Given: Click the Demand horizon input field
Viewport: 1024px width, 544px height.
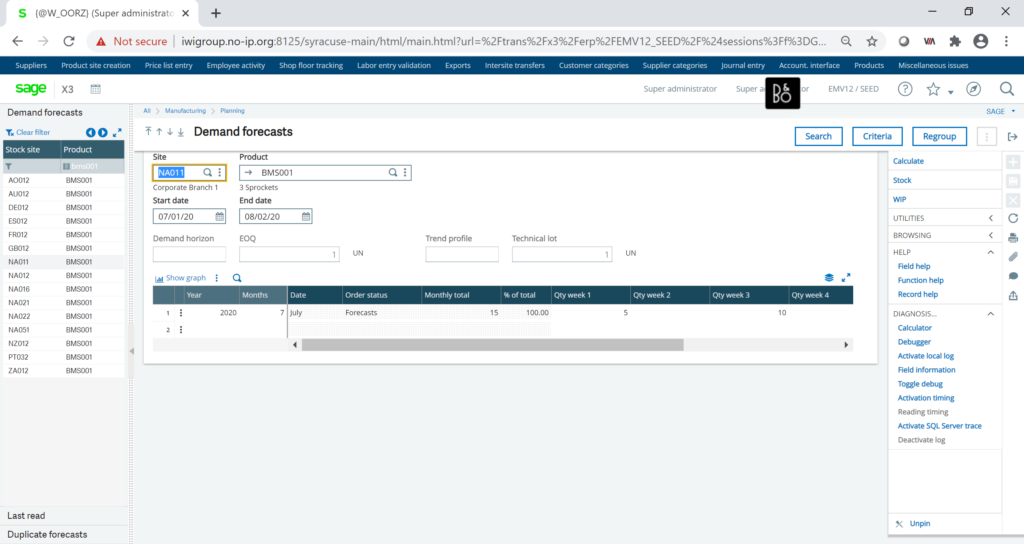Looking at the screenshot, I should [189, 254].
